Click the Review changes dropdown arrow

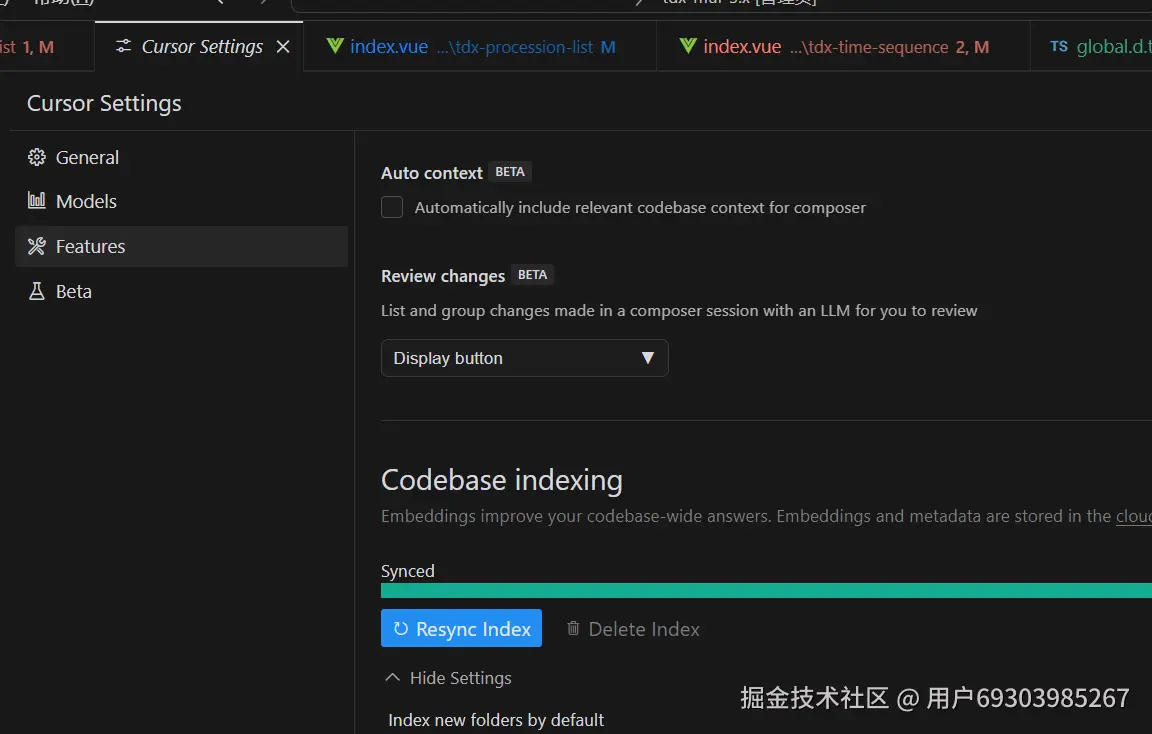647,358
